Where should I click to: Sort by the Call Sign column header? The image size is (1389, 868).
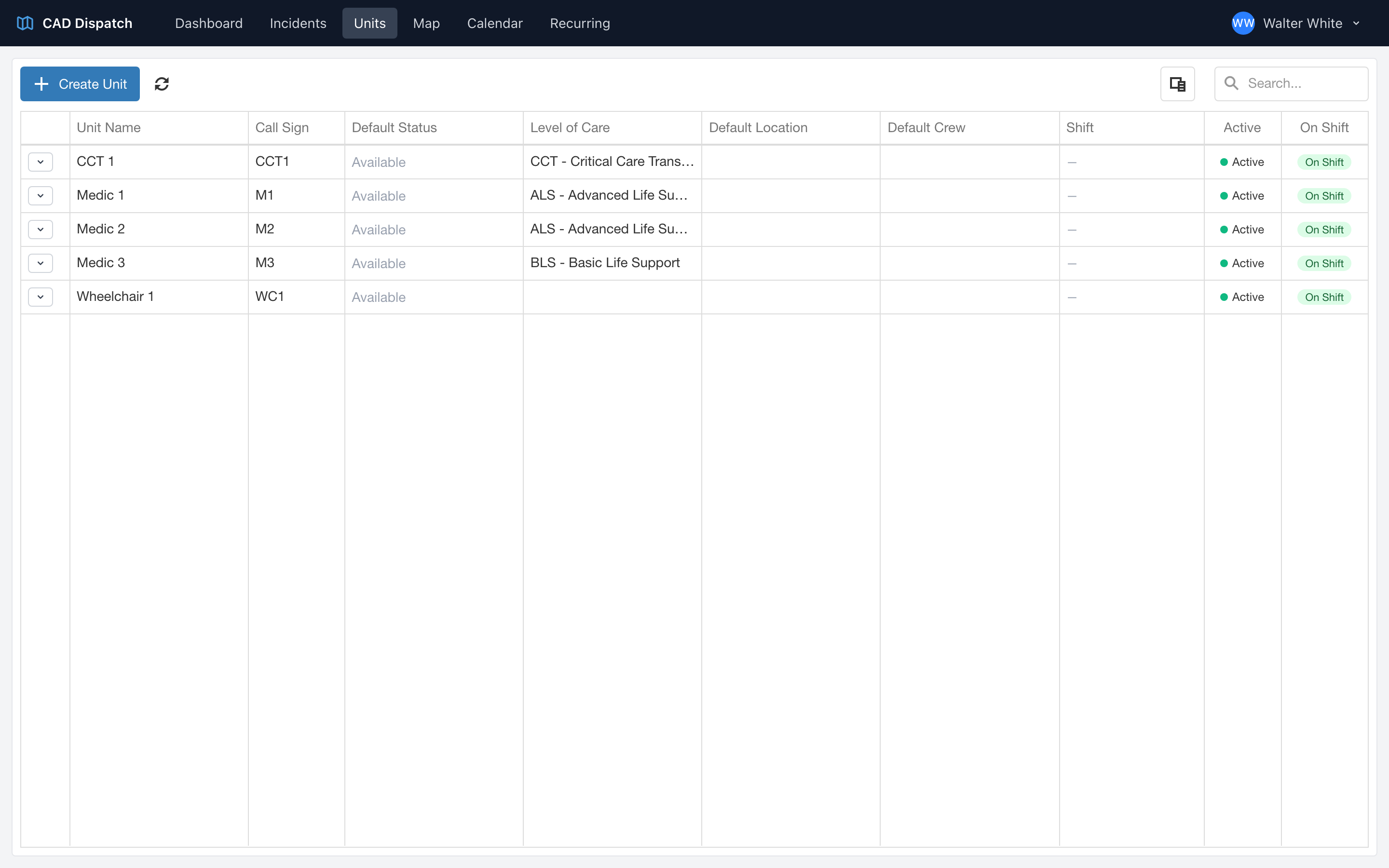pyautogui.click(x=296, y=127)
